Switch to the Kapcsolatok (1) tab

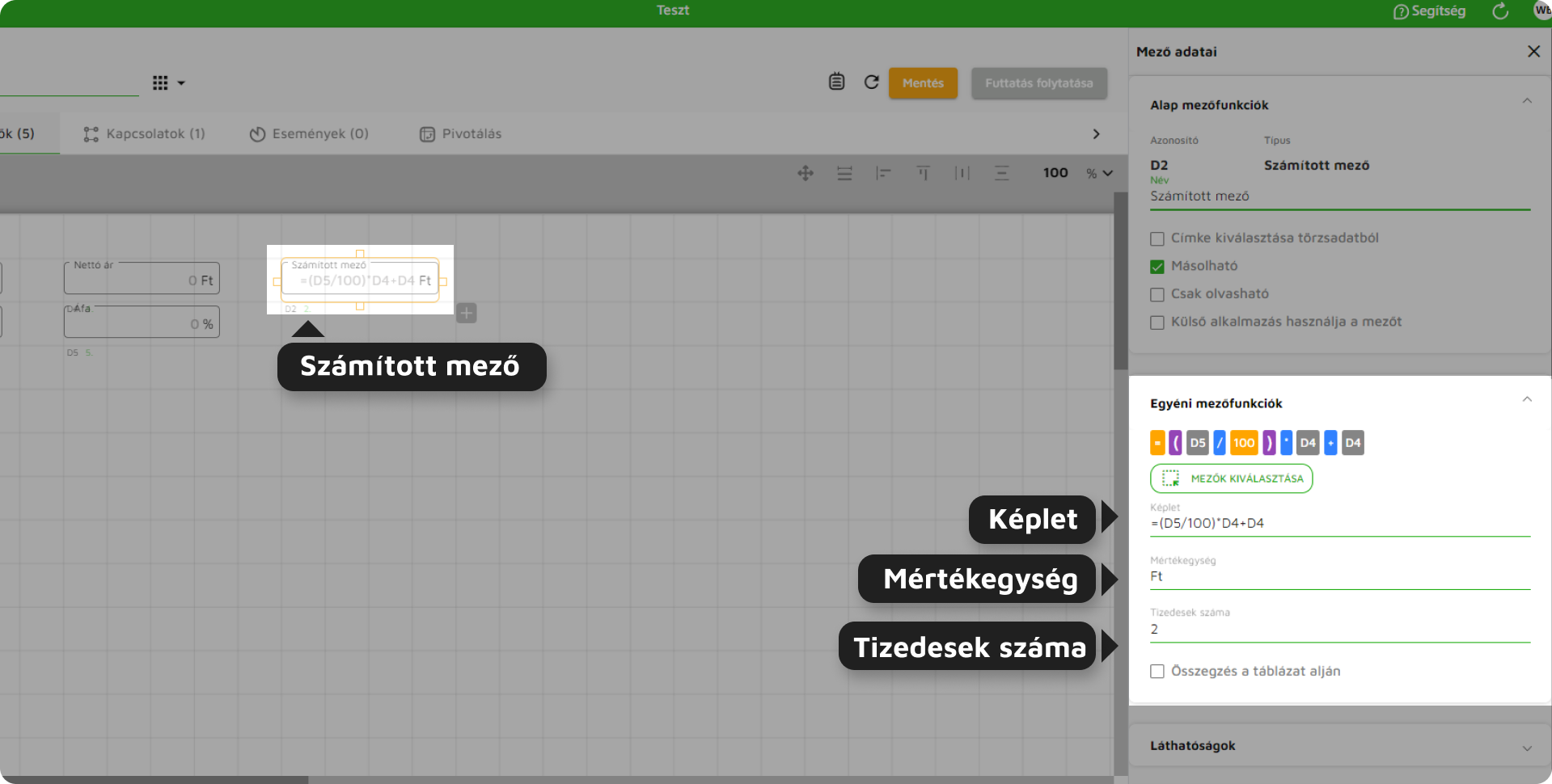tap(145, 133)
